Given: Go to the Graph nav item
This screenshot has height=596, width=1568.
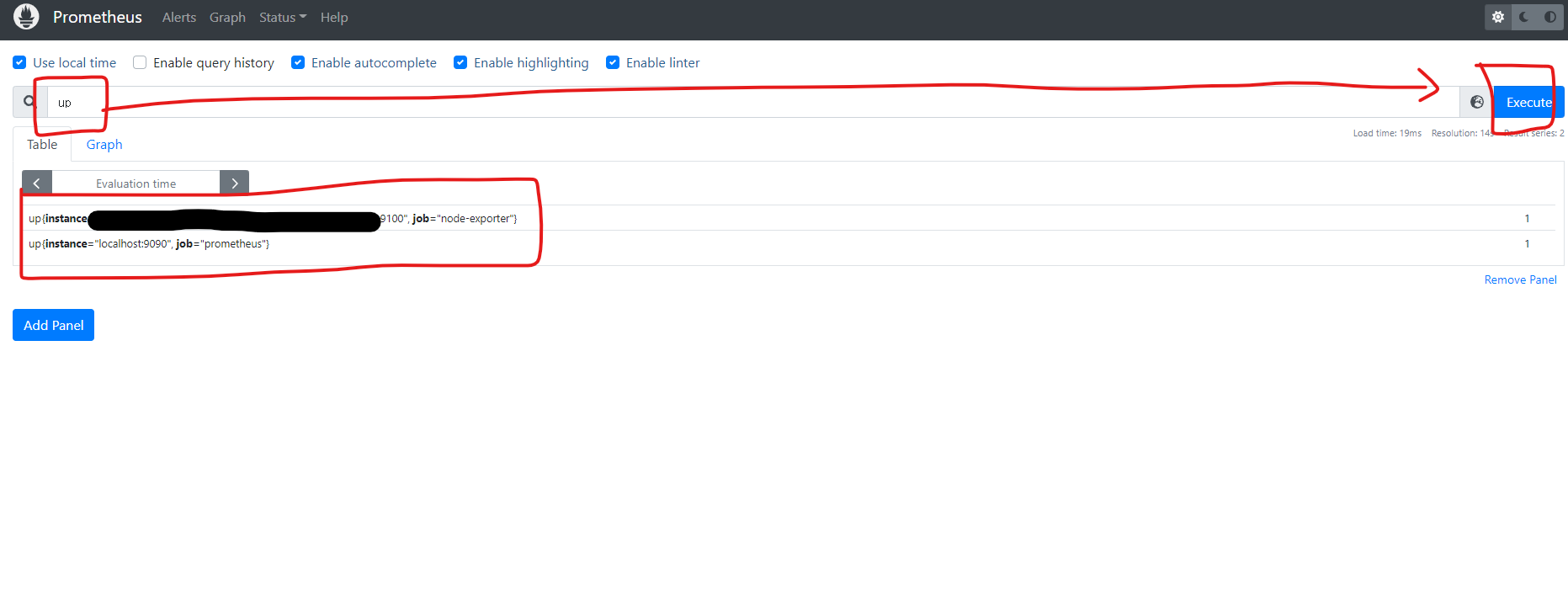Looking at the screenshot, I should coord(227,17).
